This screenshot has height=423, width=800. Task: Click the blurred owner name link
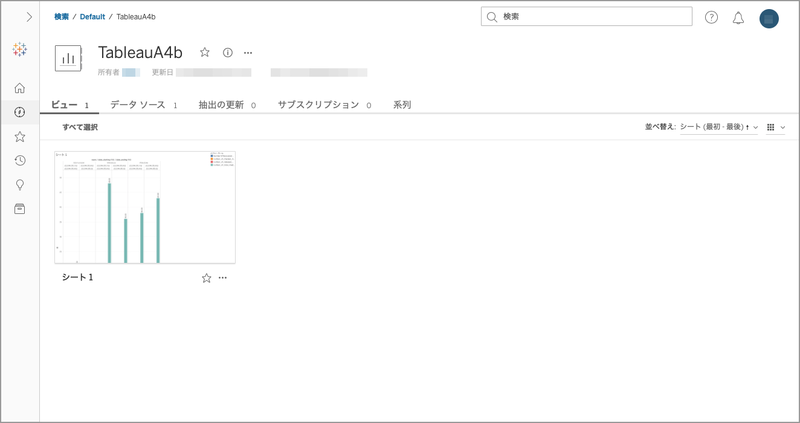tap(130, 72)
